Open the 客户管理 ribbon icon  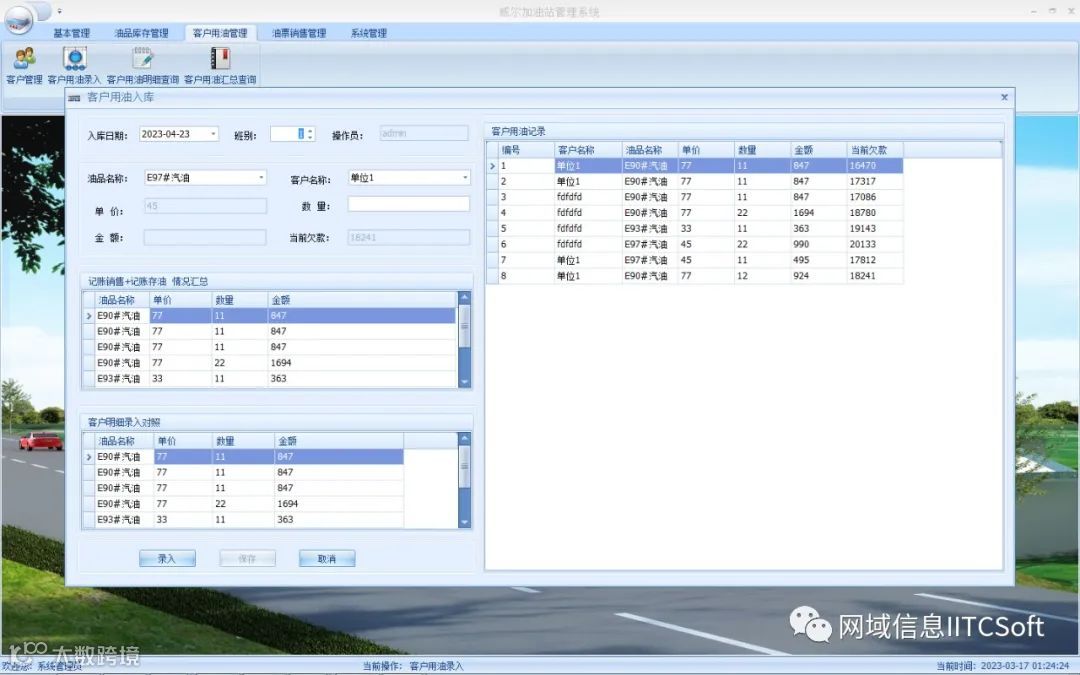click(x=24, y=65)
